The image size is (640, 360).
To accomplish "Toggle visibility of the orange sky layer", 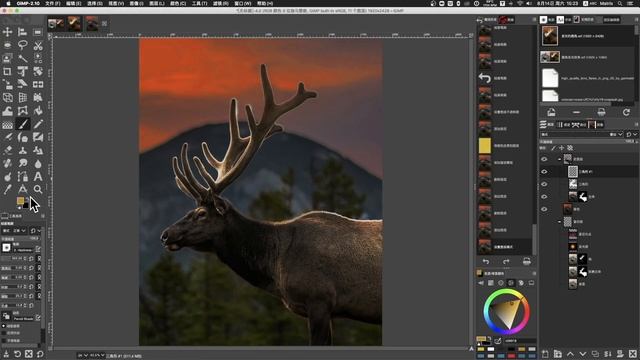I will 544,209.
